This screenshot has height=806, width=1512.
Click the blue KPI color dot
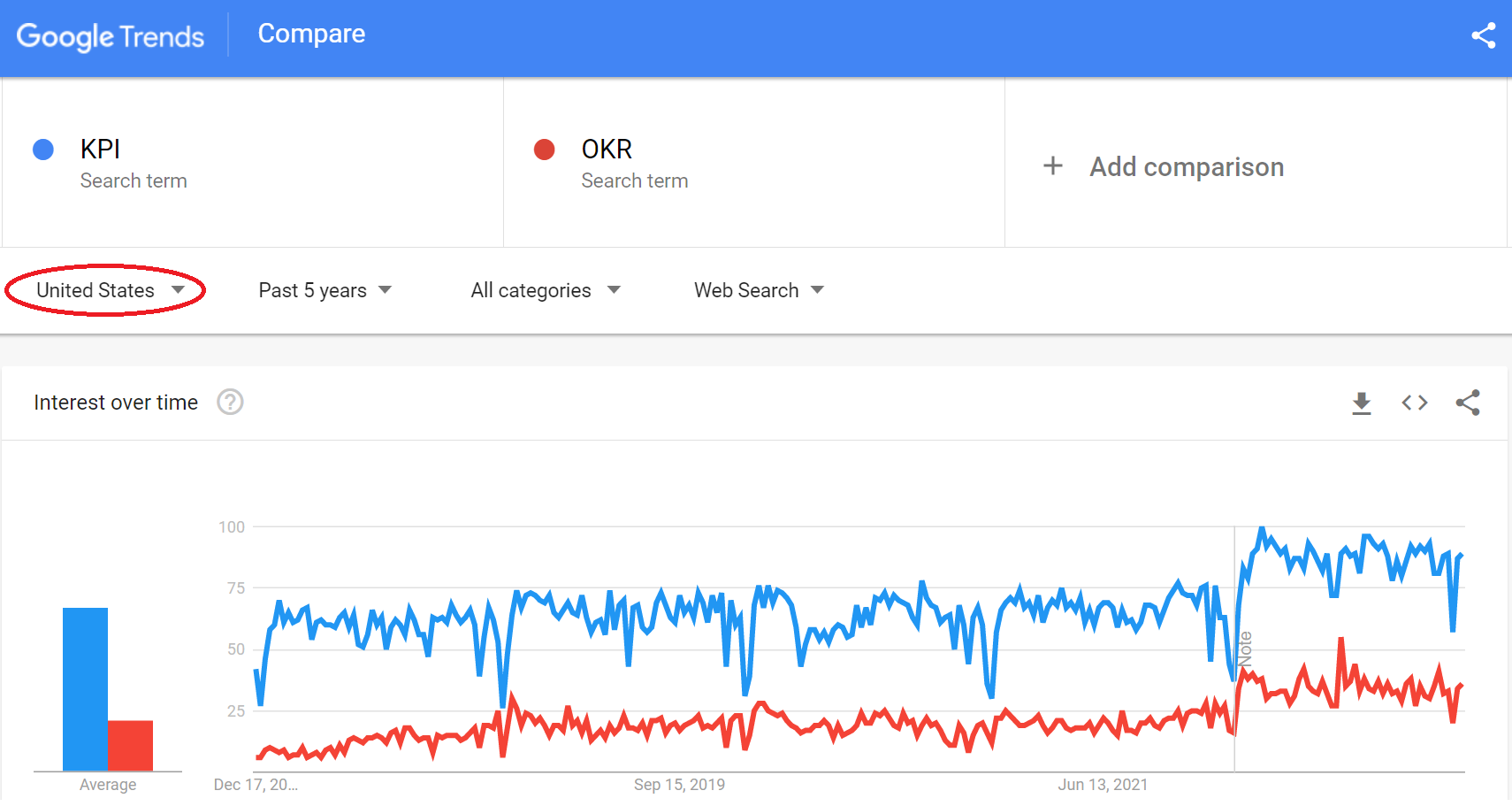(43, 150)
